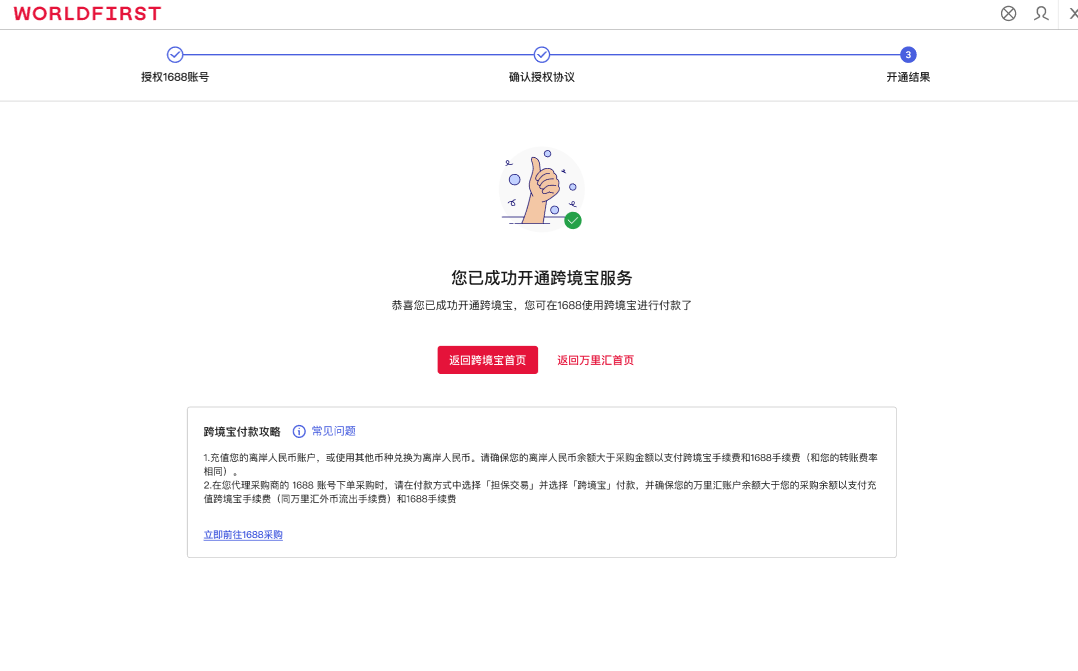Viewport: 1078px width, 671px height.
Task: Click the 确认授权协议 step checkmark
Action: [542, 54]
